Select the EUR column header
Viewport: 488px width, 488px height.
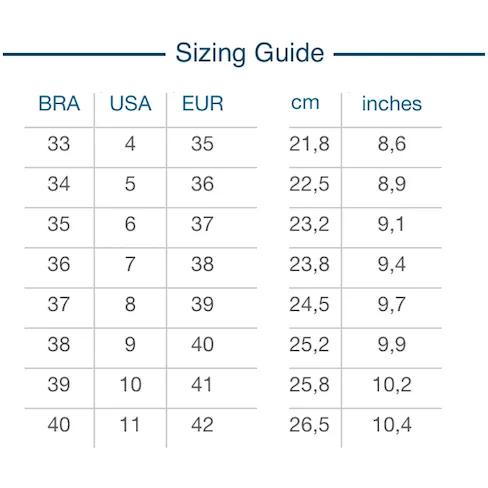pos(202,103)
